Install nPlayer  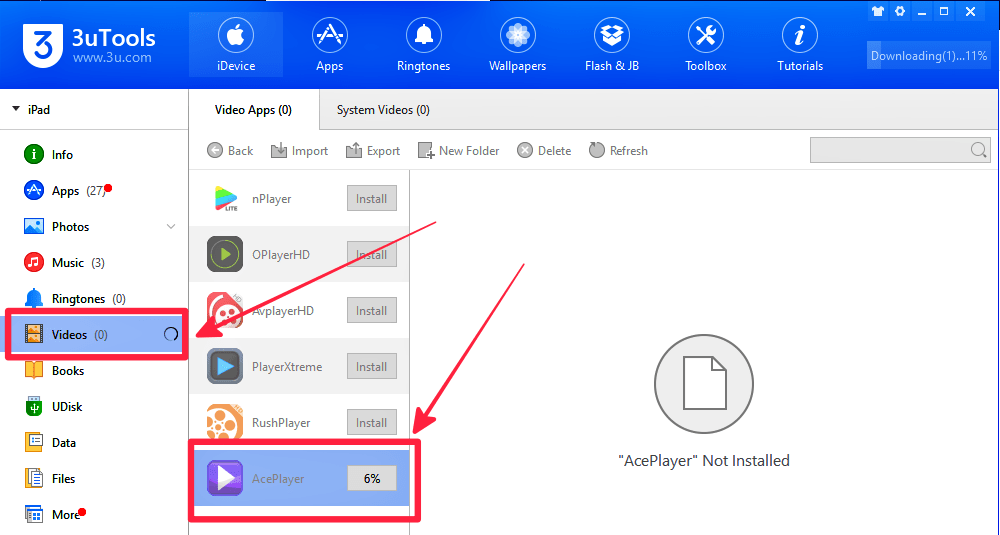[x=372, y=198]
